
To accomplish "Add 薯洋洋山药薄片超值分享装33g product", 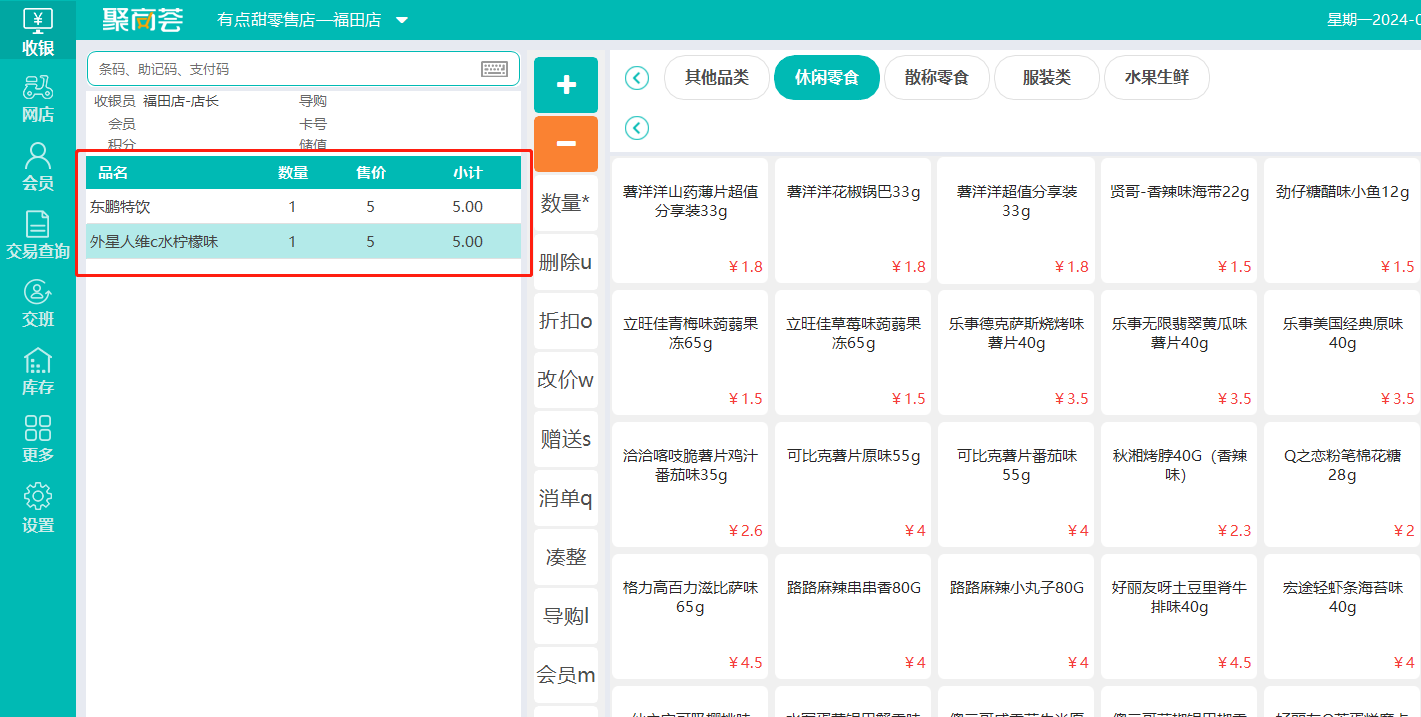I will pyautogui.click(x=690, y=220).
